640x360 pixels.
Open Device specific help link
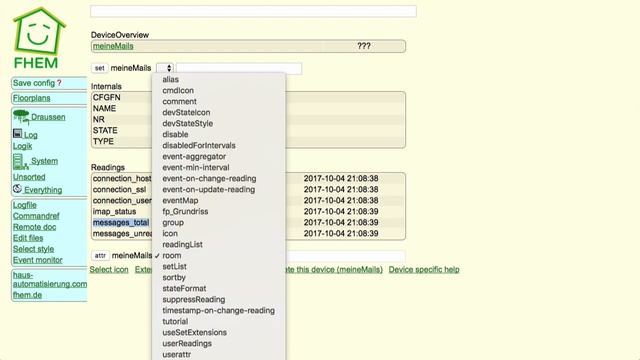(x=424, y=270)
